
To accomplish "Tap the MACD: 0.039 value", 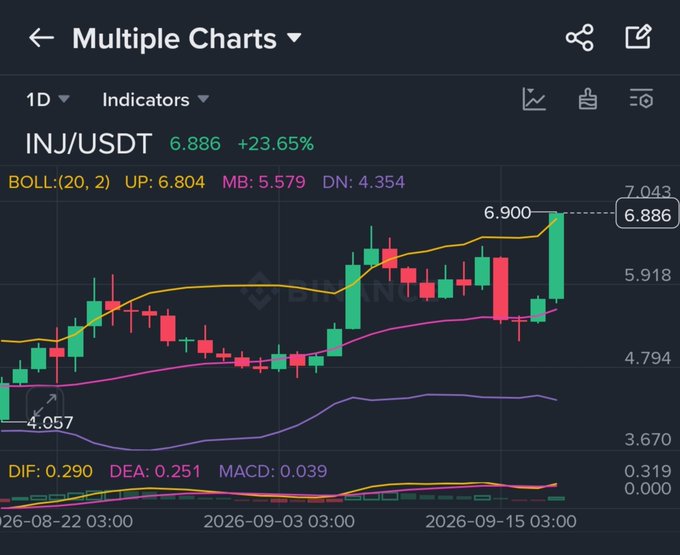I will coord(273,471).
